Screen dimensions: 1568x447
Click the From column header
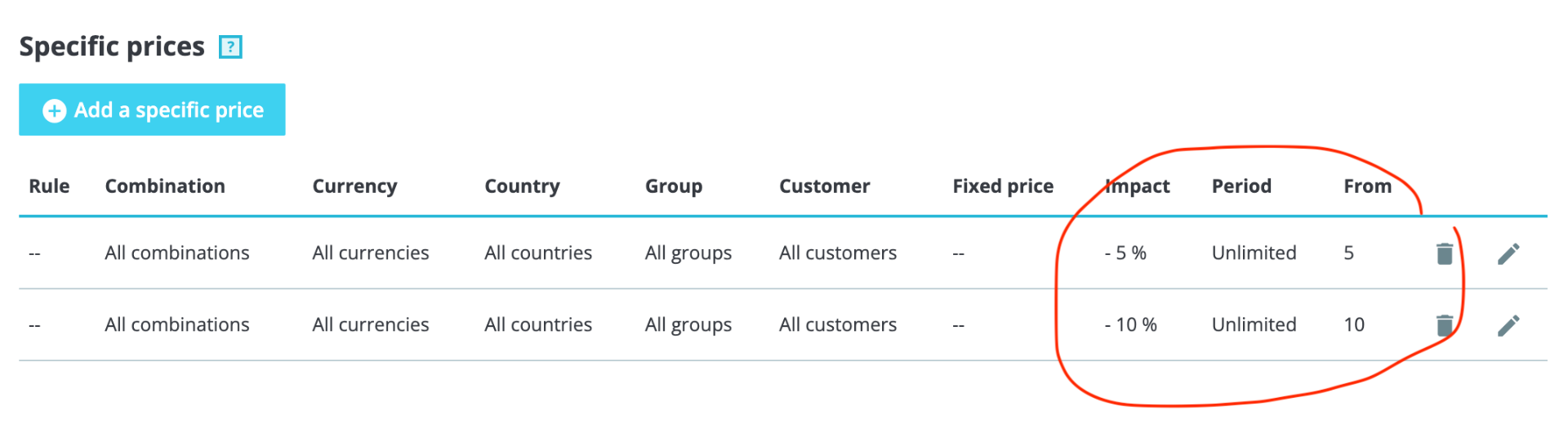point(1367,186)
